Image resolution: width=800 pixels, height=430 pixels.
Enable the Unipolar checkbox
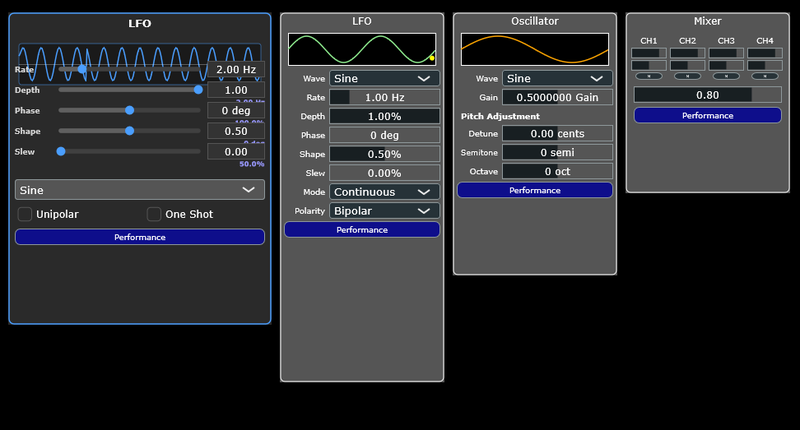click(25, 214)
